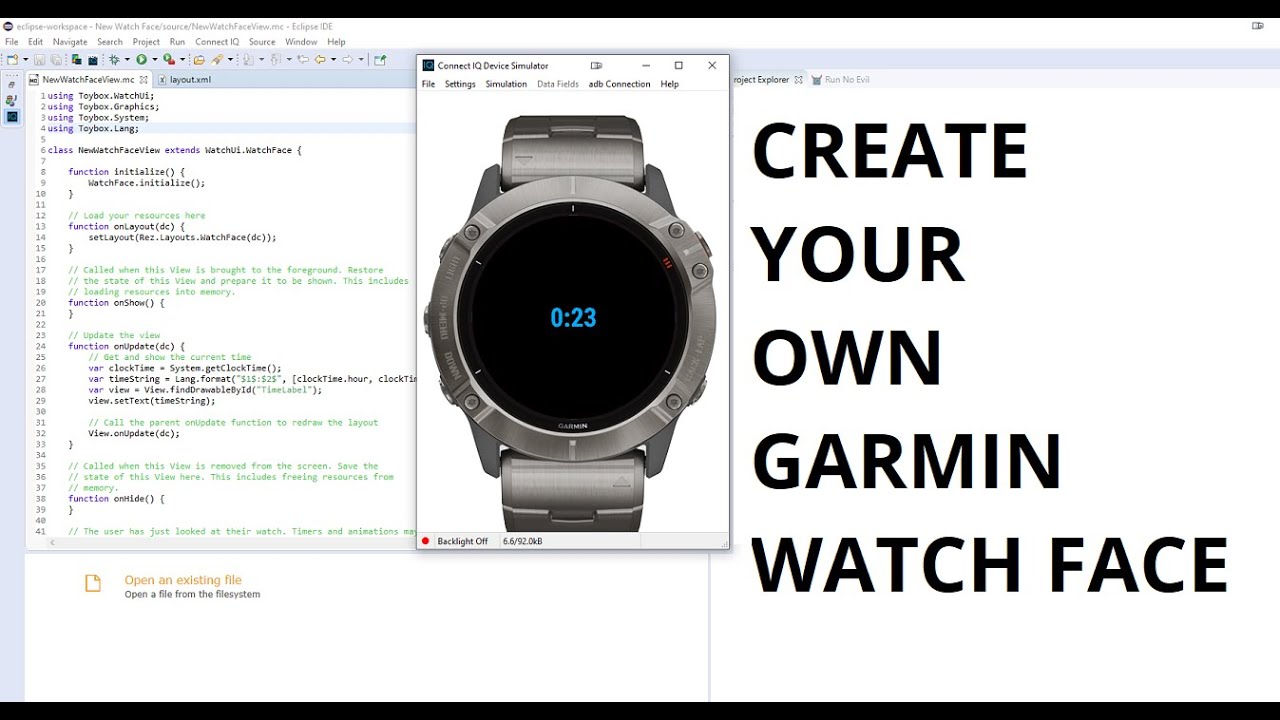Expand the Debug dropdown arrow
The height and width of the screenshot is (720, 1280).
[x=127, y=59]
